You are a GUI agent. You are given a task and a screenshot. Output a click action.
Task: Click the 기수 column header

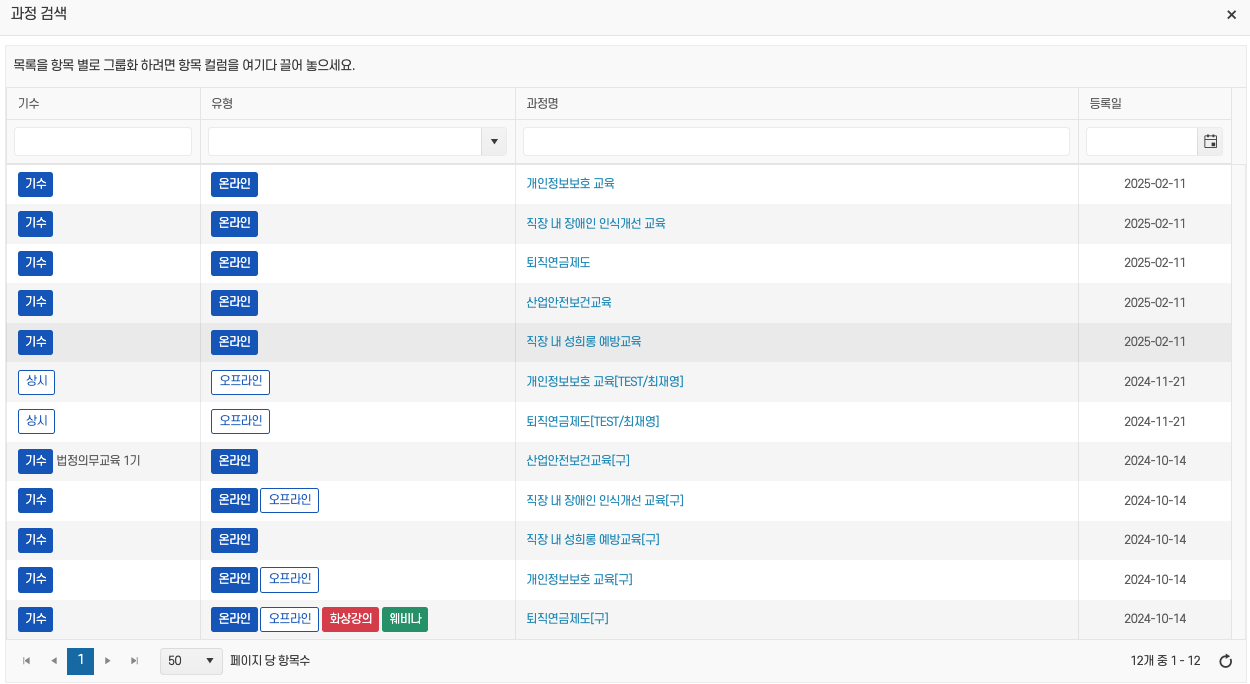click(29, 104)
